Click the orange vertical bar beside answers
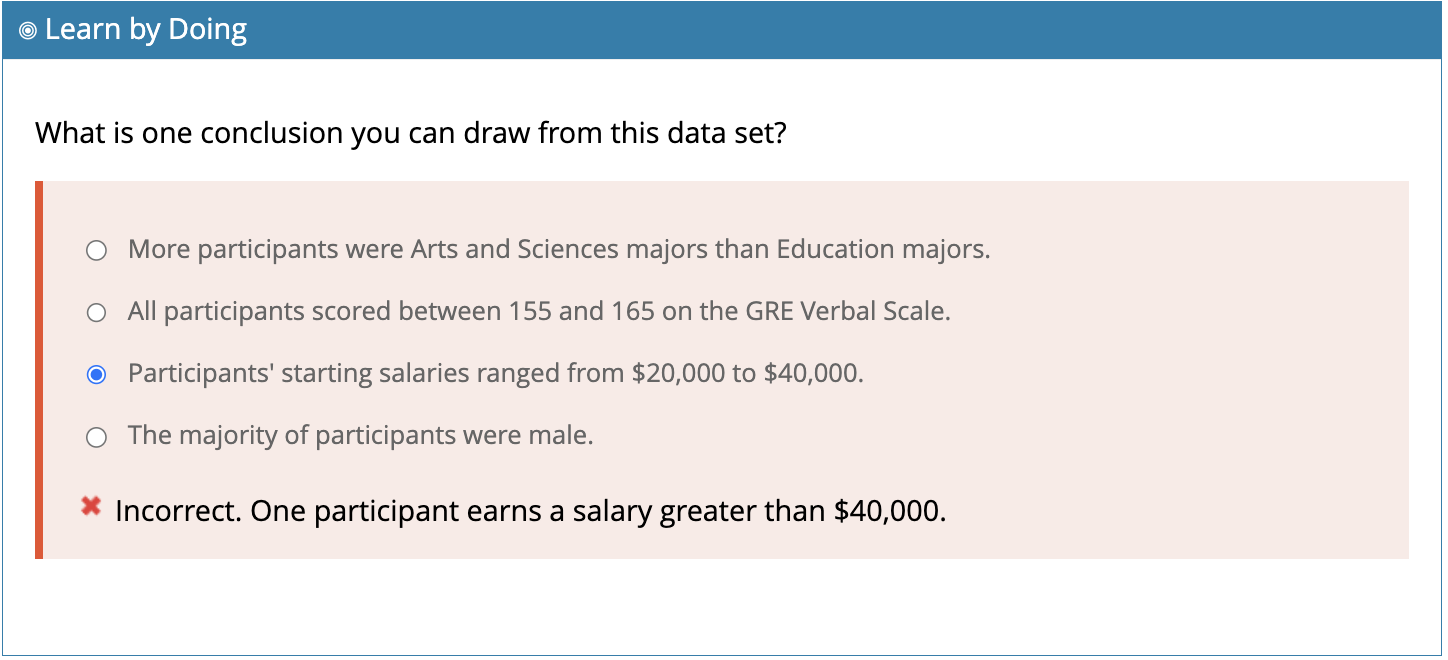Screen dimensions: 1448x660 39,370
